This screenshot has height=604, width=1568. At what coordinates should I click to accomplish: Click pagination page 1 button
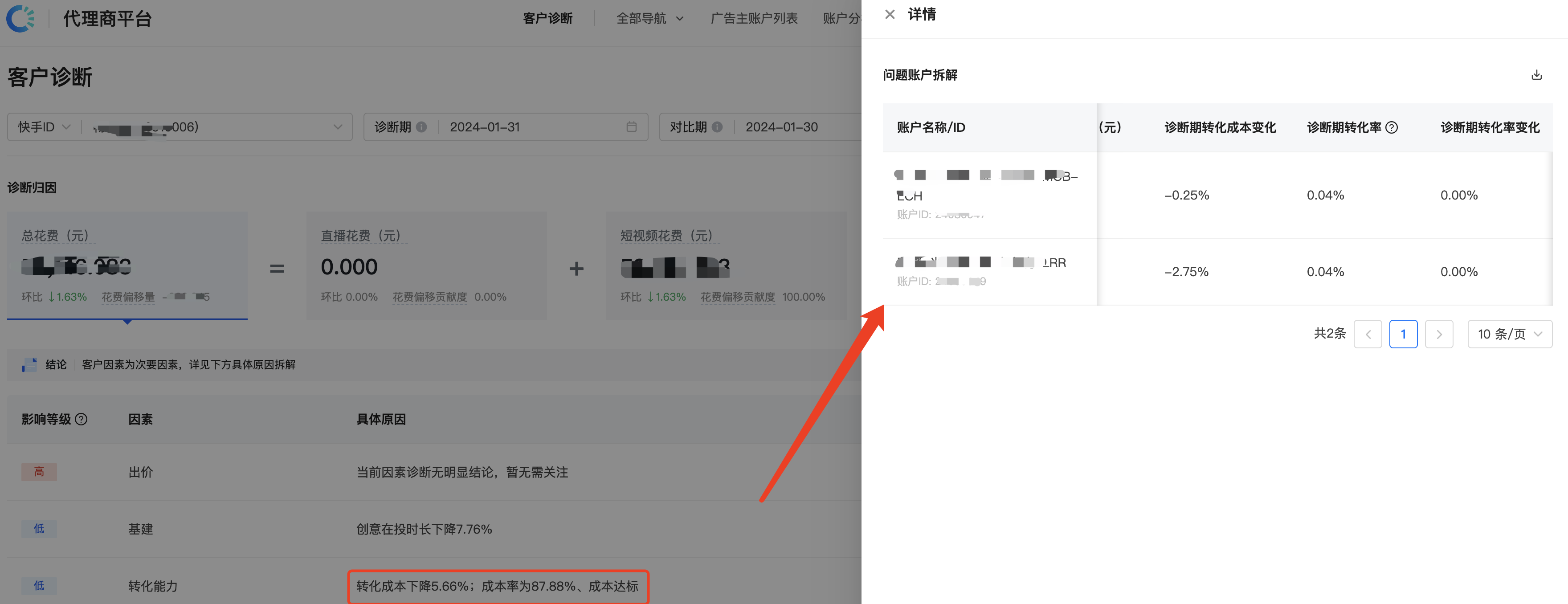click(x=1404, y=334)
